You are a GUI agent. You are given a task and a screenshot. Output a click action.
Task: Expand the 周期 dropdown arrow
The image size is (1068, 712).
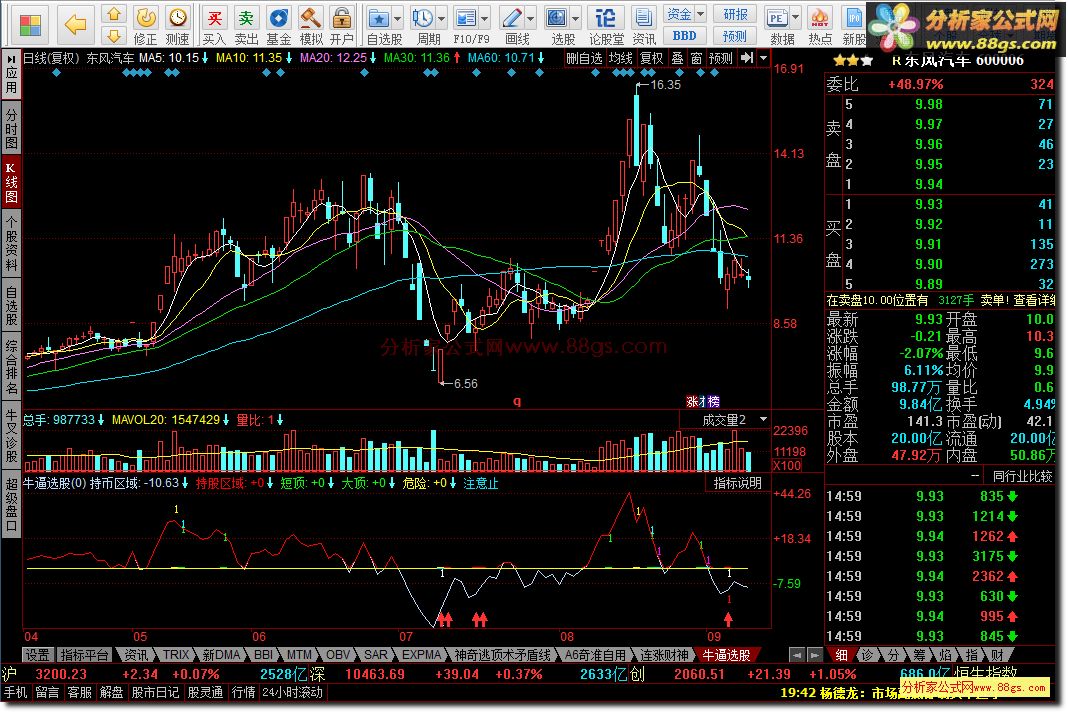441,19
